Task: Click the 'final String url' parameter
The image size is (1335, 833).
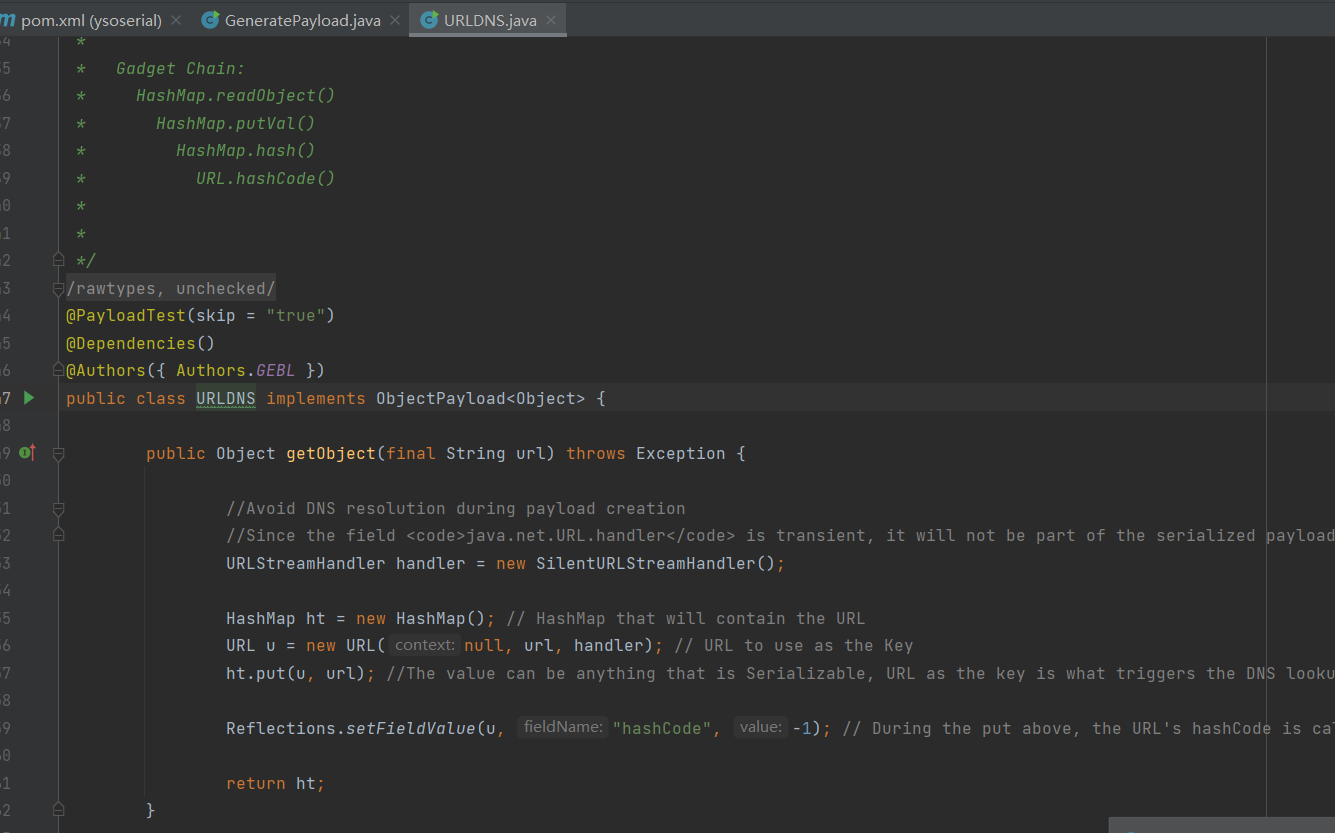Action: click(466, 453)
